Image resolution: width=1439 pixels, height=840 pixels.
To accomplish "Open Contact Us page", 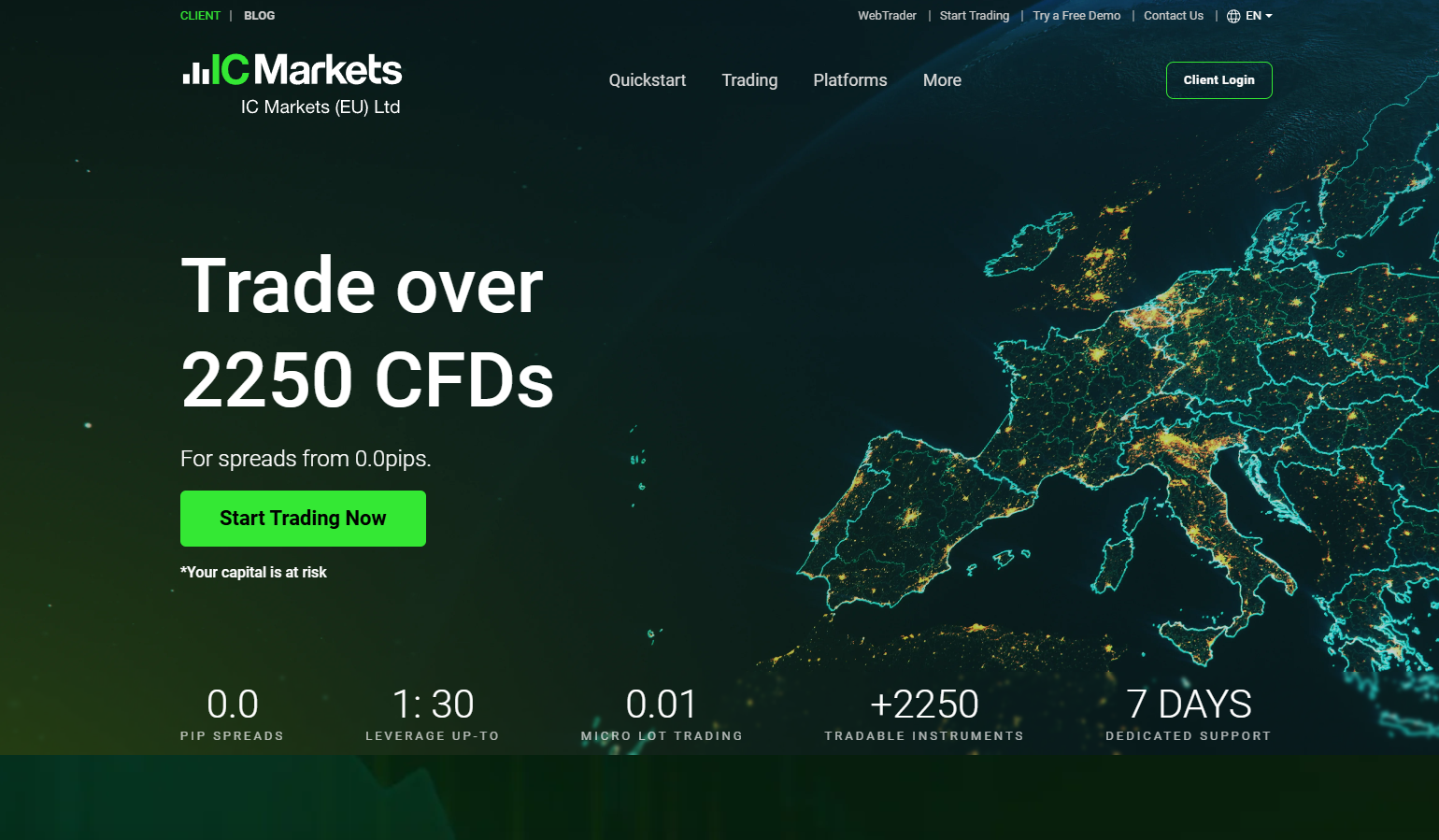I will 1174,16.
